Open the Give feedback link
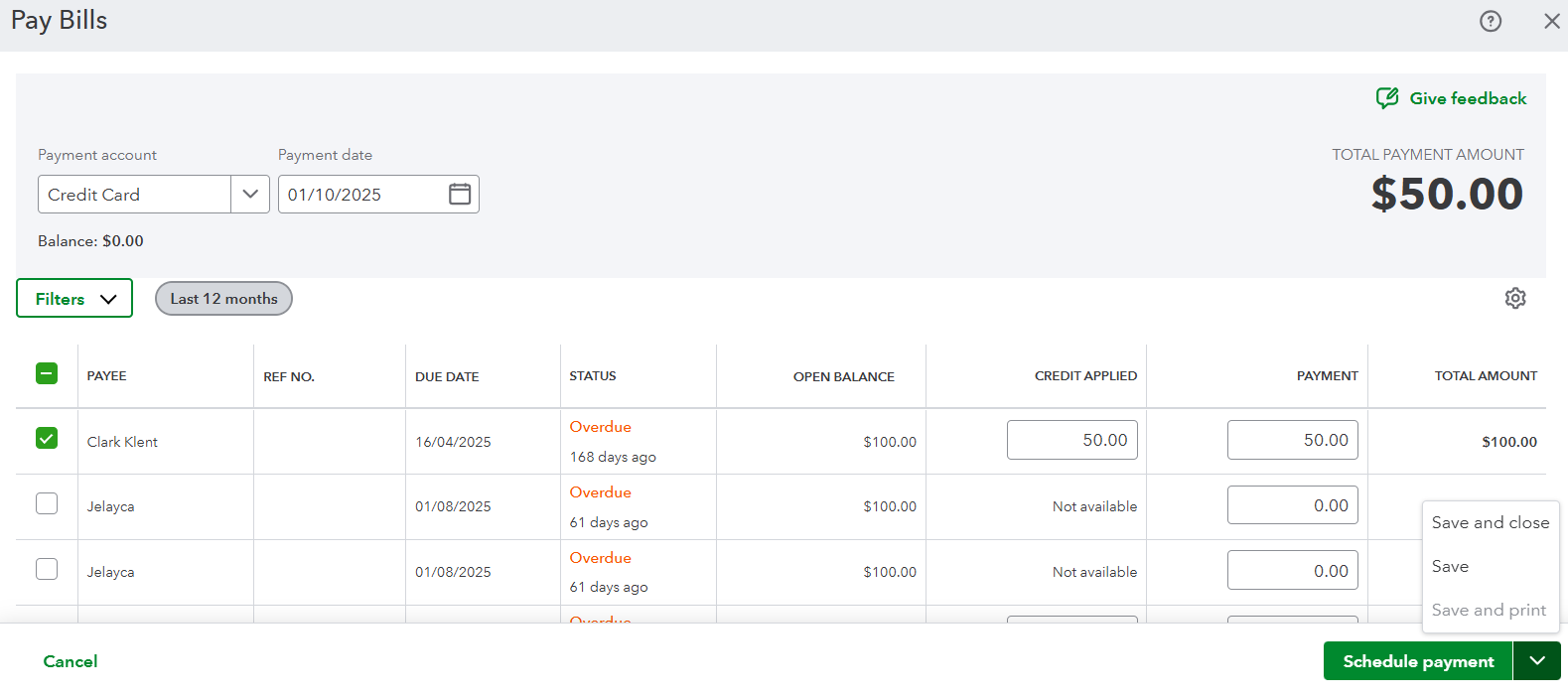Image resolution: width=1568 pixels, height=698 pixels. click(x=1468, y=98)
